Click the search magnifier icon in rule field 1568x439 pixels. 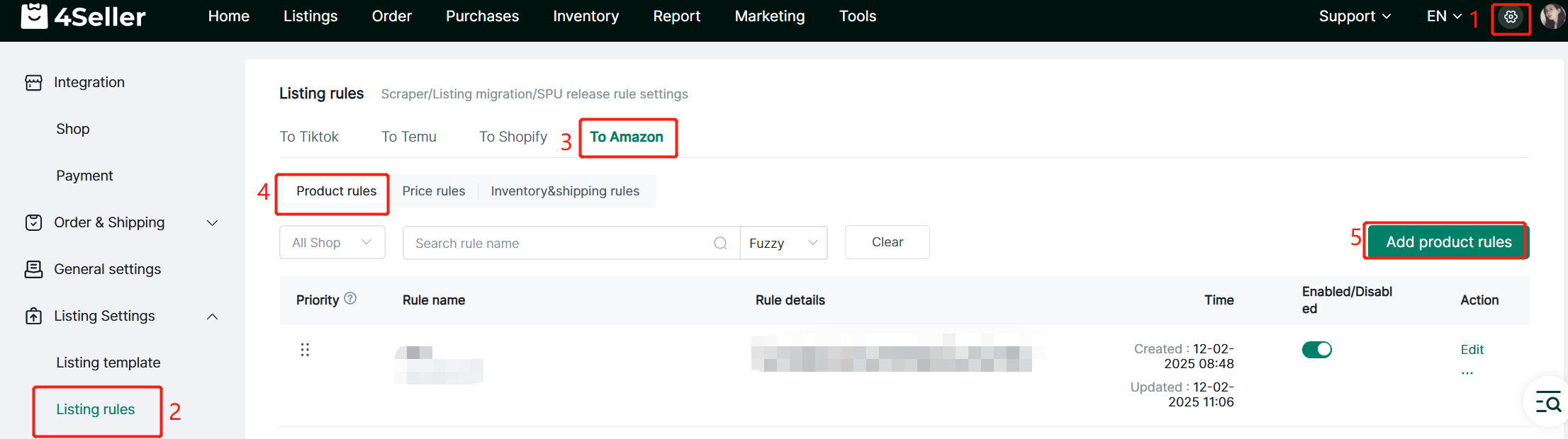click(720, 243)
